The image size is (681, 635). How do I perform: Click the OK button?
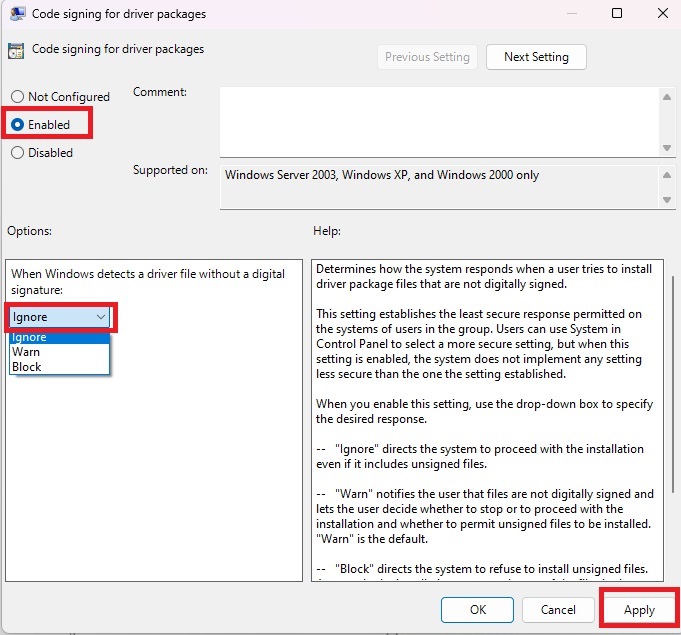click(477, 610)
